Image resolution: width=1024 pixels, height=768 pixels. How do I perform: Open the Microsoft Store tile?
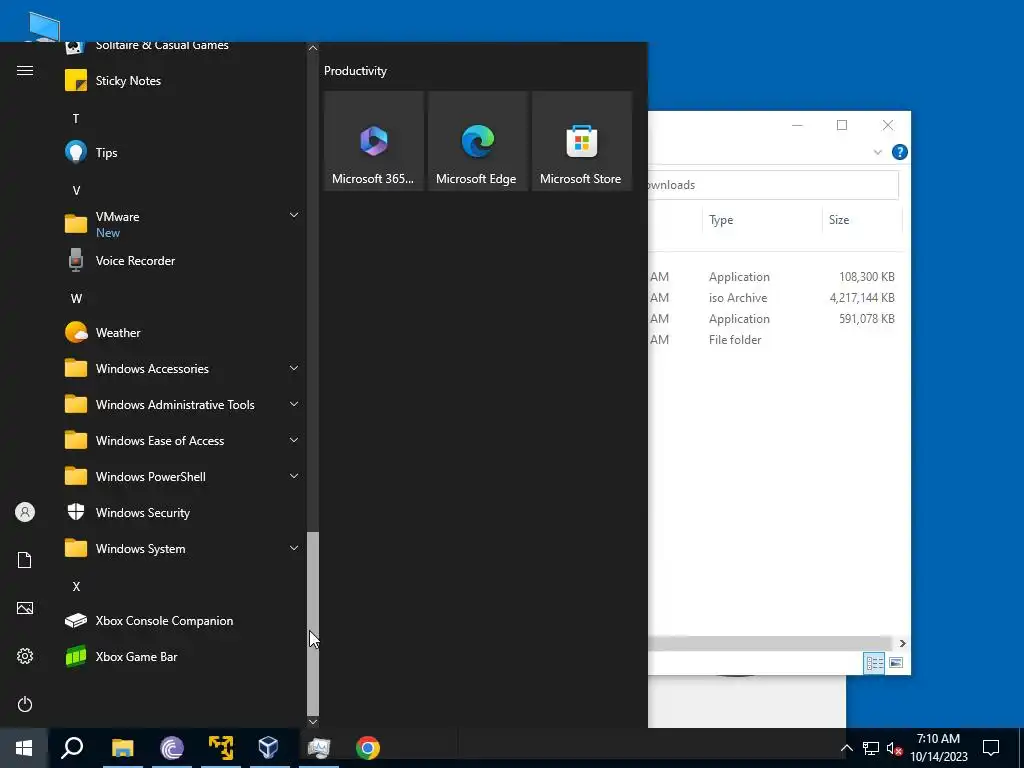point(582,141)
